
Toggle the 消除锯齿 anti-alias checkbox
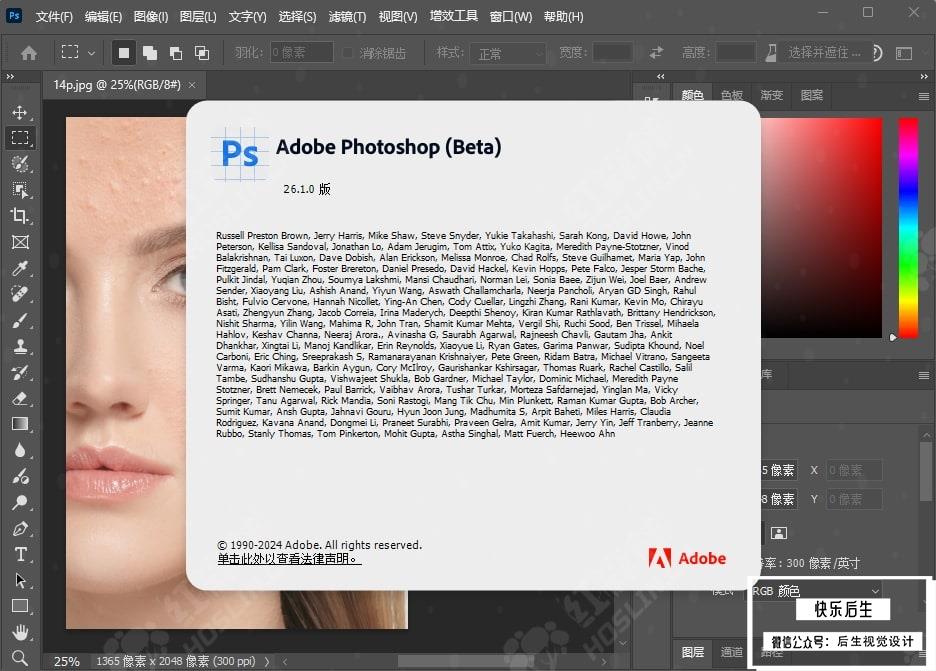[x=347, y=53]
